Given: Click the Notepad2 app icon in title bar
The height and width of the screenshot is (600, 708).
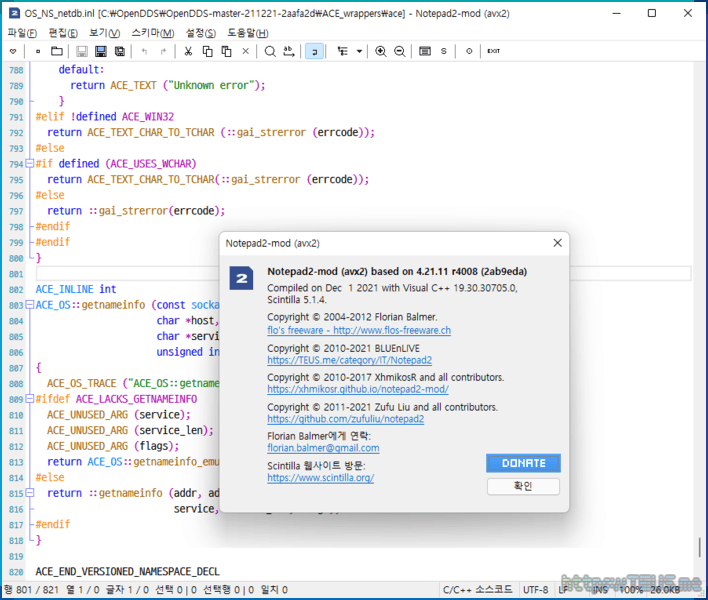Looking at the screenshot, I should click(14, 13).
